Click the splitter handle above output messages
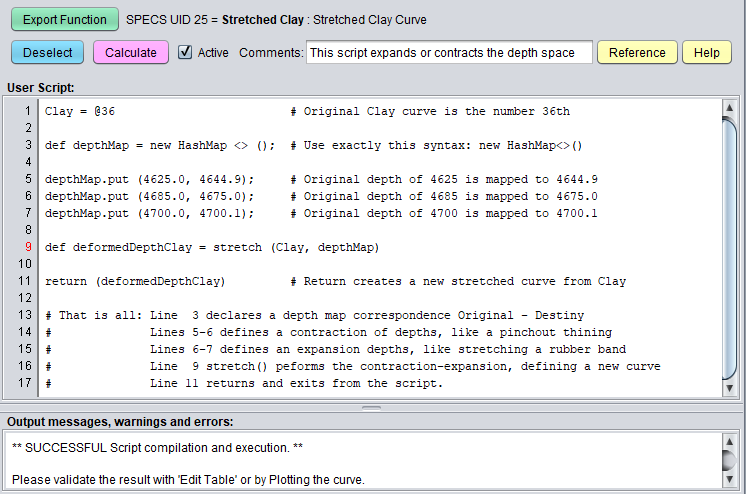Screen dimensions: 746x494 pos(372,407)
